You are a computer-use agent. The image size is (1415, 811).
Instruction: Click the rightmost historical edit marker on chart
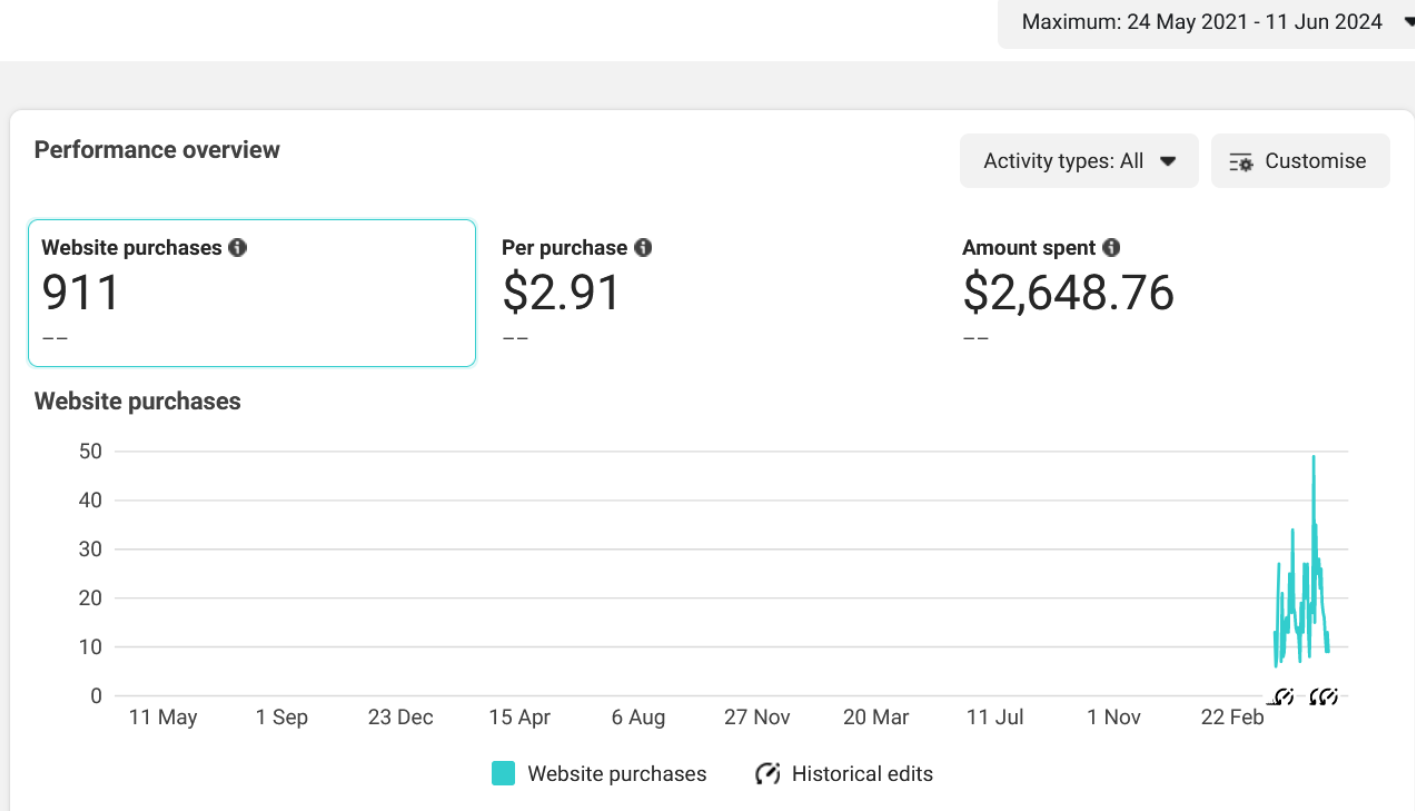pos(1330,697)
